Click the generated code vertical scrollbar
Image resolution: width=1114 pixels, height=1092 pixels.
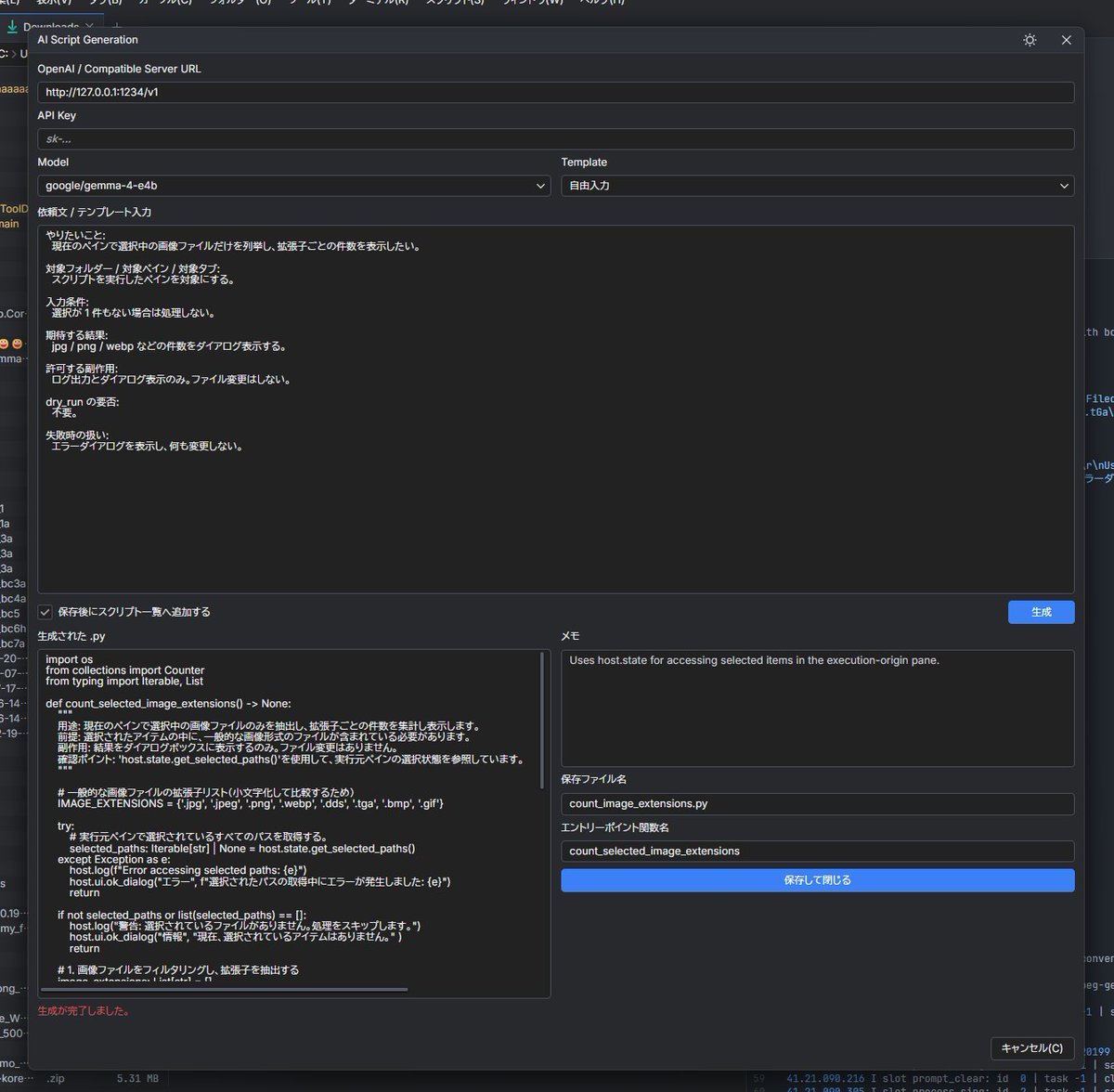(543, 720)
